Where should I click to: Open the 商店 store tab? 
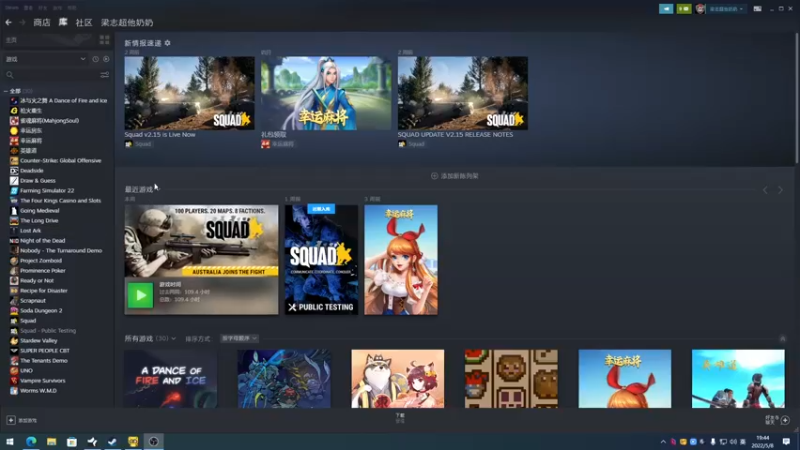pyautogui.click(x=42, y=22)
